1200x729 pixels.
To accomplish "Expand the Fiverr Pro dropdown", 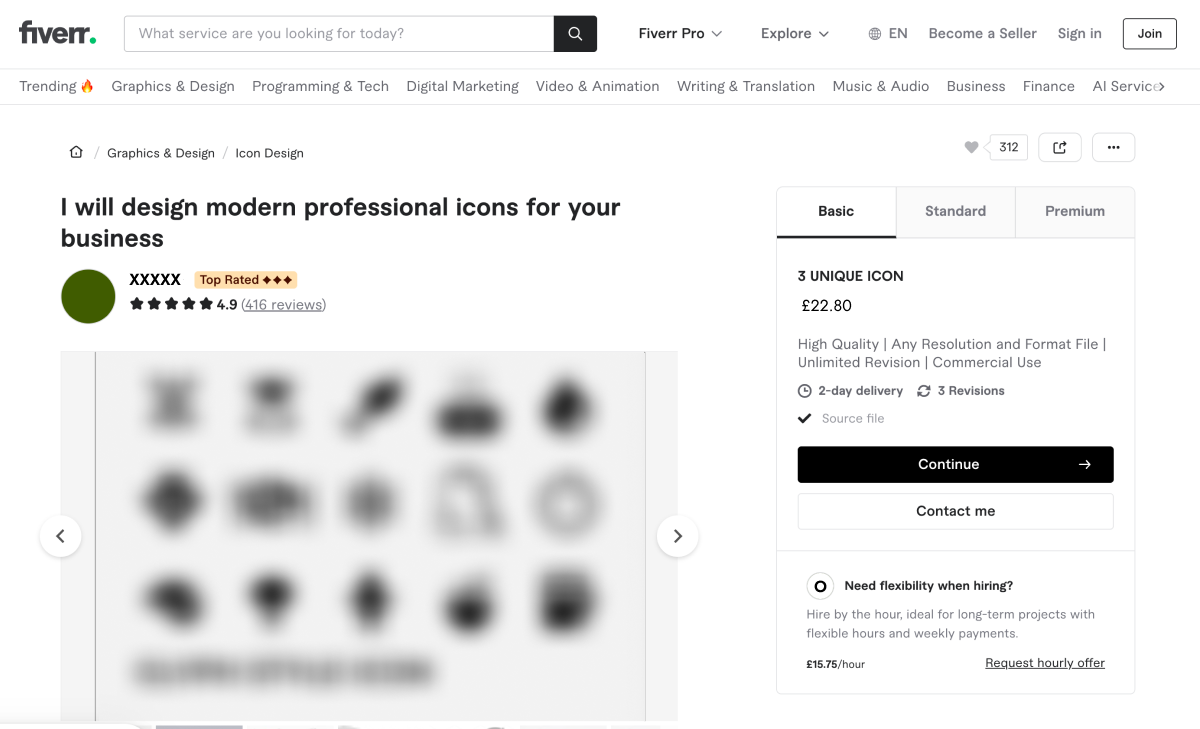I will point(680,33).
